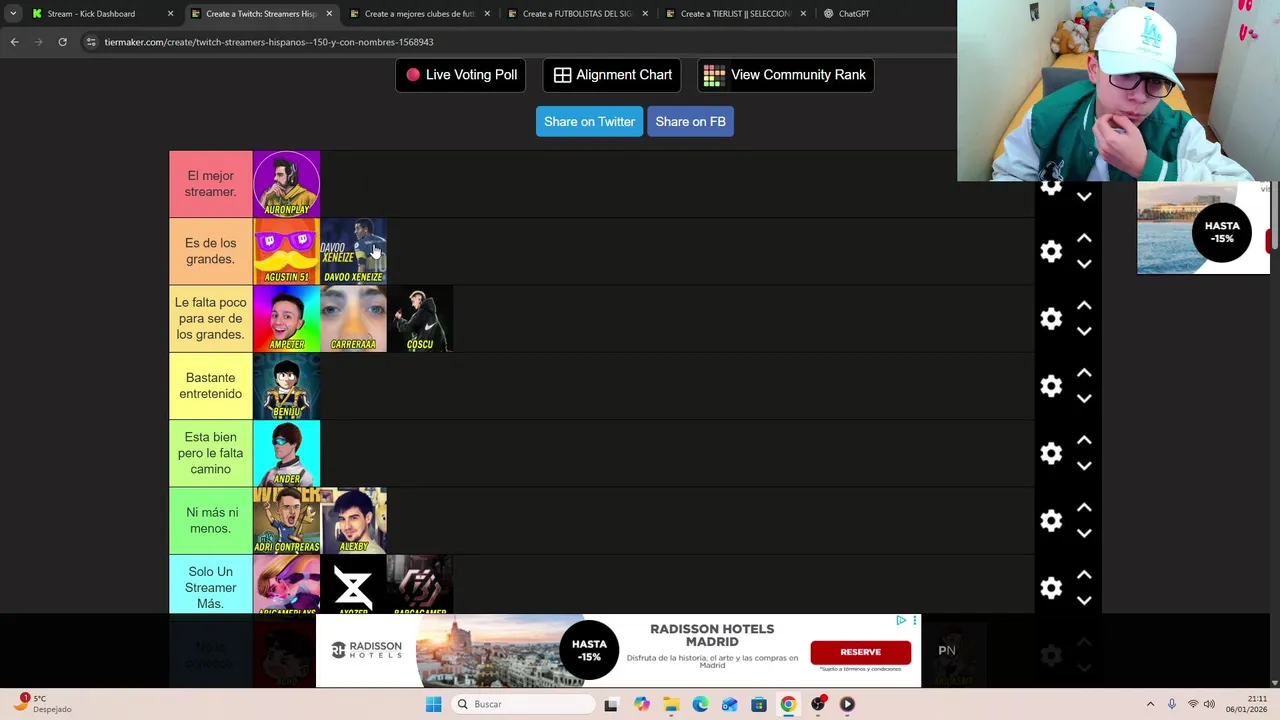Viewport: 1280px width, 720px height.
Task: Select the Ander streamer image
Action: (x=286, y=453)
